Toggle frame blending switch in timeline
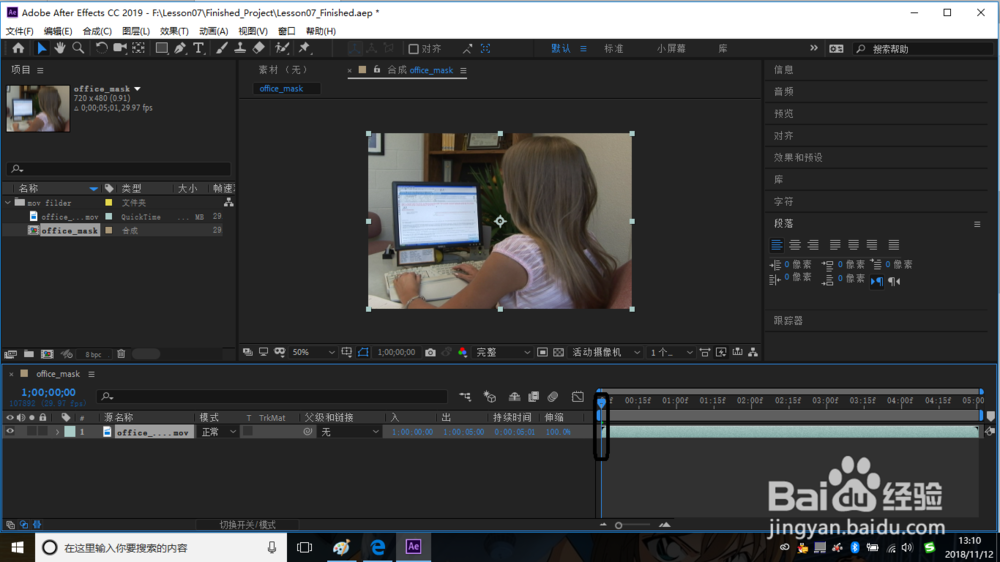Viewport: 1000px width, 562px height. click(x=534, y=397)
